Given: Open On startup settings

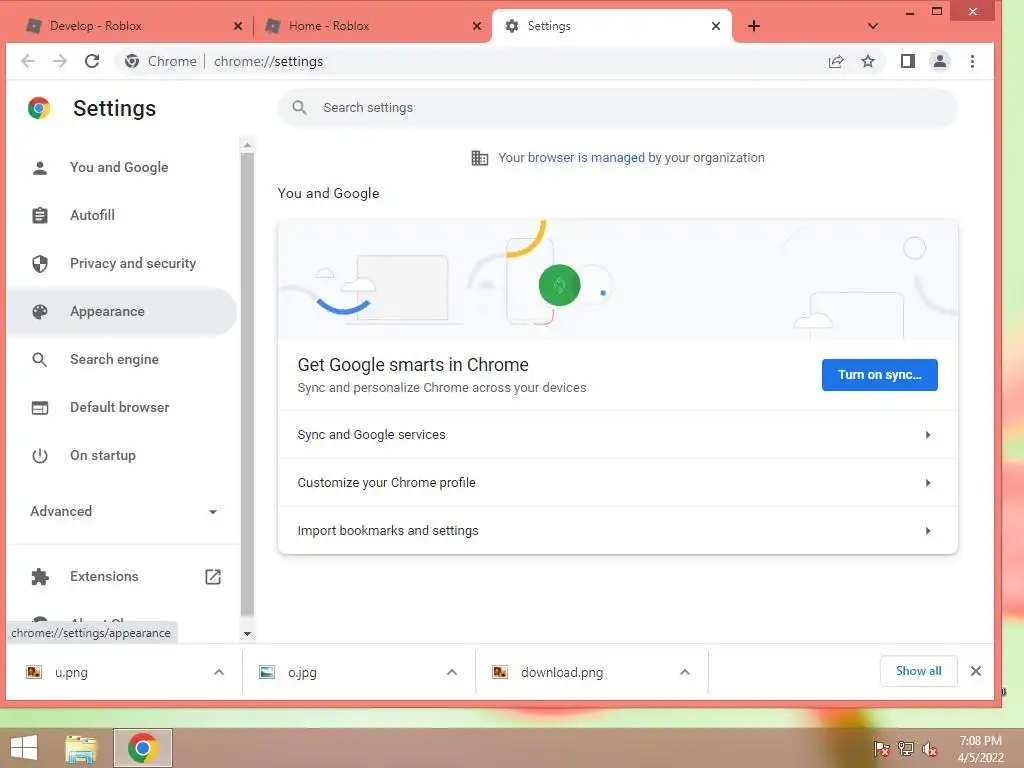Looking at the screenshot, I should [122, 456].
